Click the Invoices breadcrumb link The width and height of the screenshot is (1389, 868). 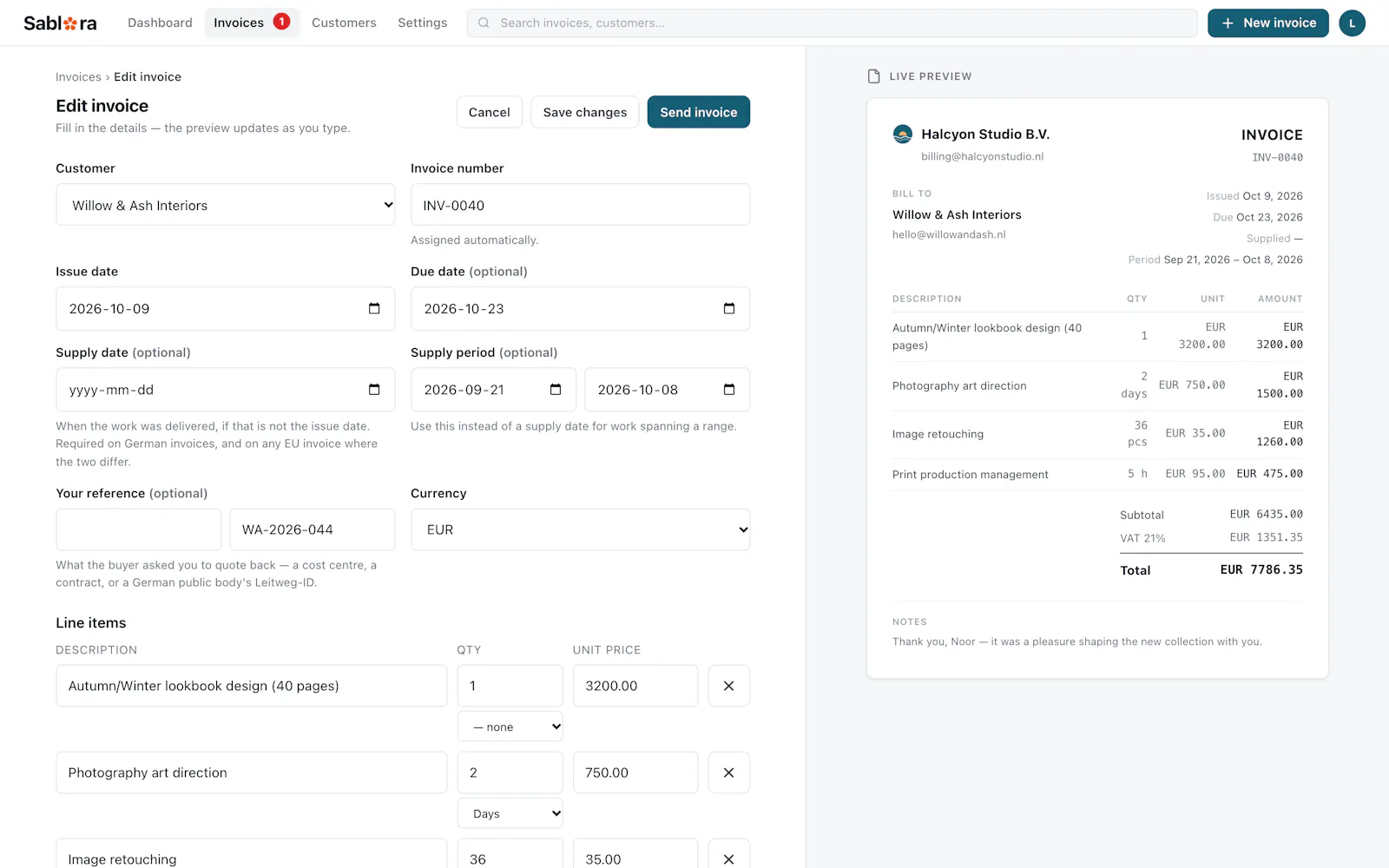(78, 77)
